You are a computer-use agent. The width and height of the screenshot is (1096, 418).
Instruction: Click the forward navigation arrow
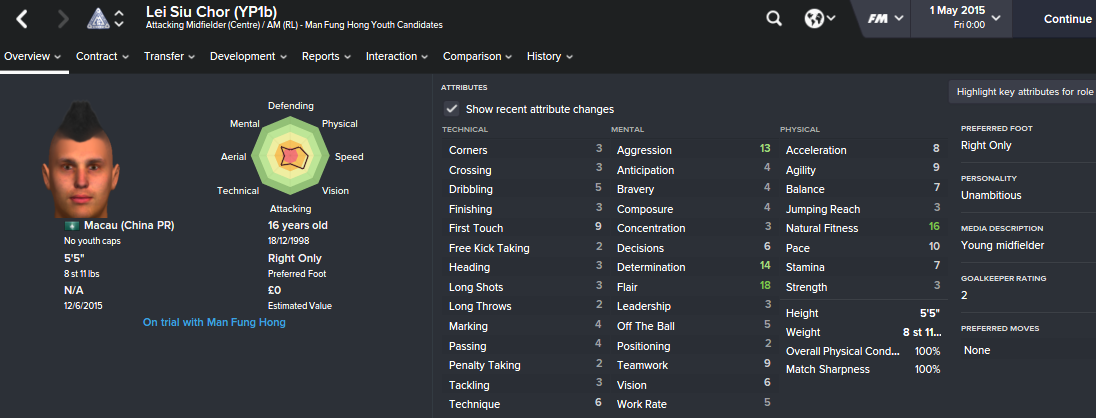pos(64,19)
